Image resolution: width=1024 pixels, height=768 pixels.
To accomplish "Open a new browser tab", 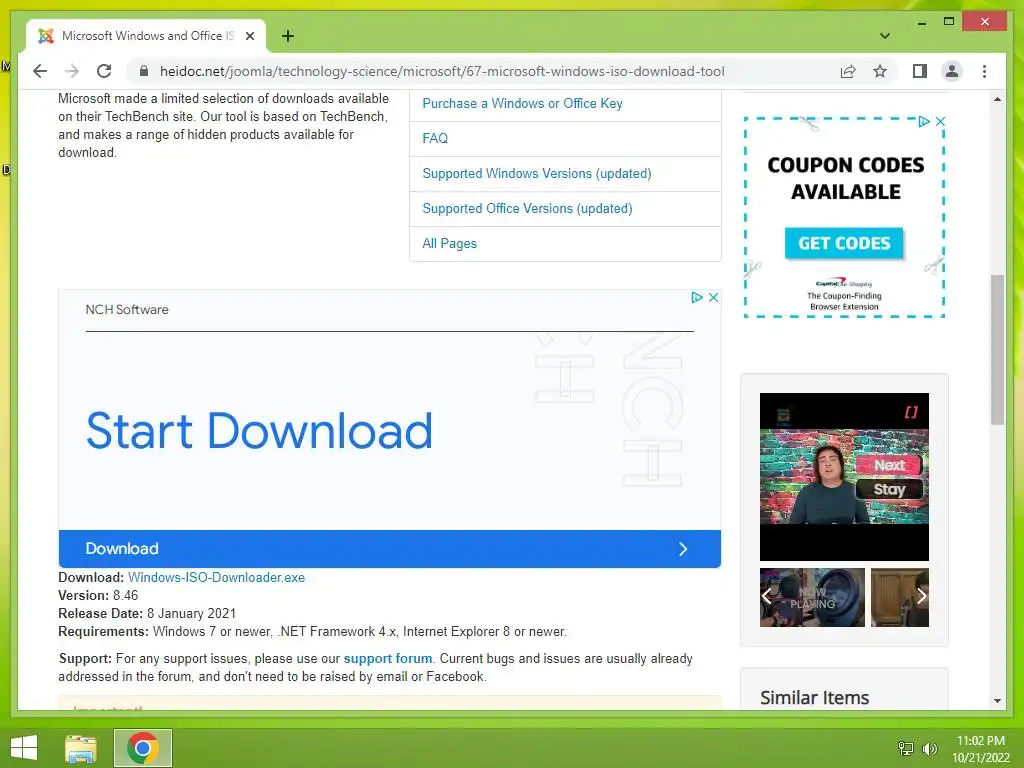I will tap(287, 36).
